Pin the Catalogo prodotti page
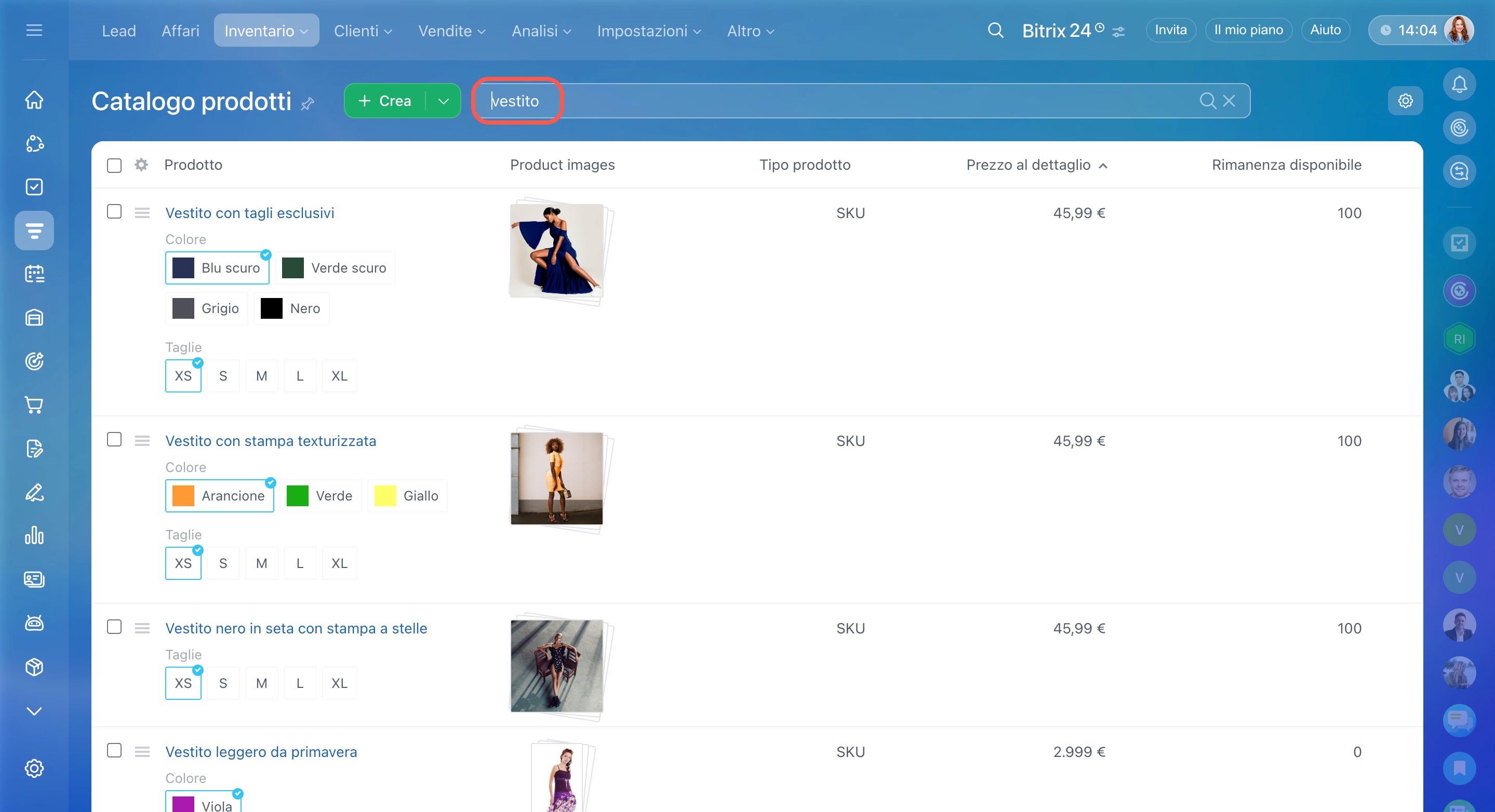 pos(308,104)
